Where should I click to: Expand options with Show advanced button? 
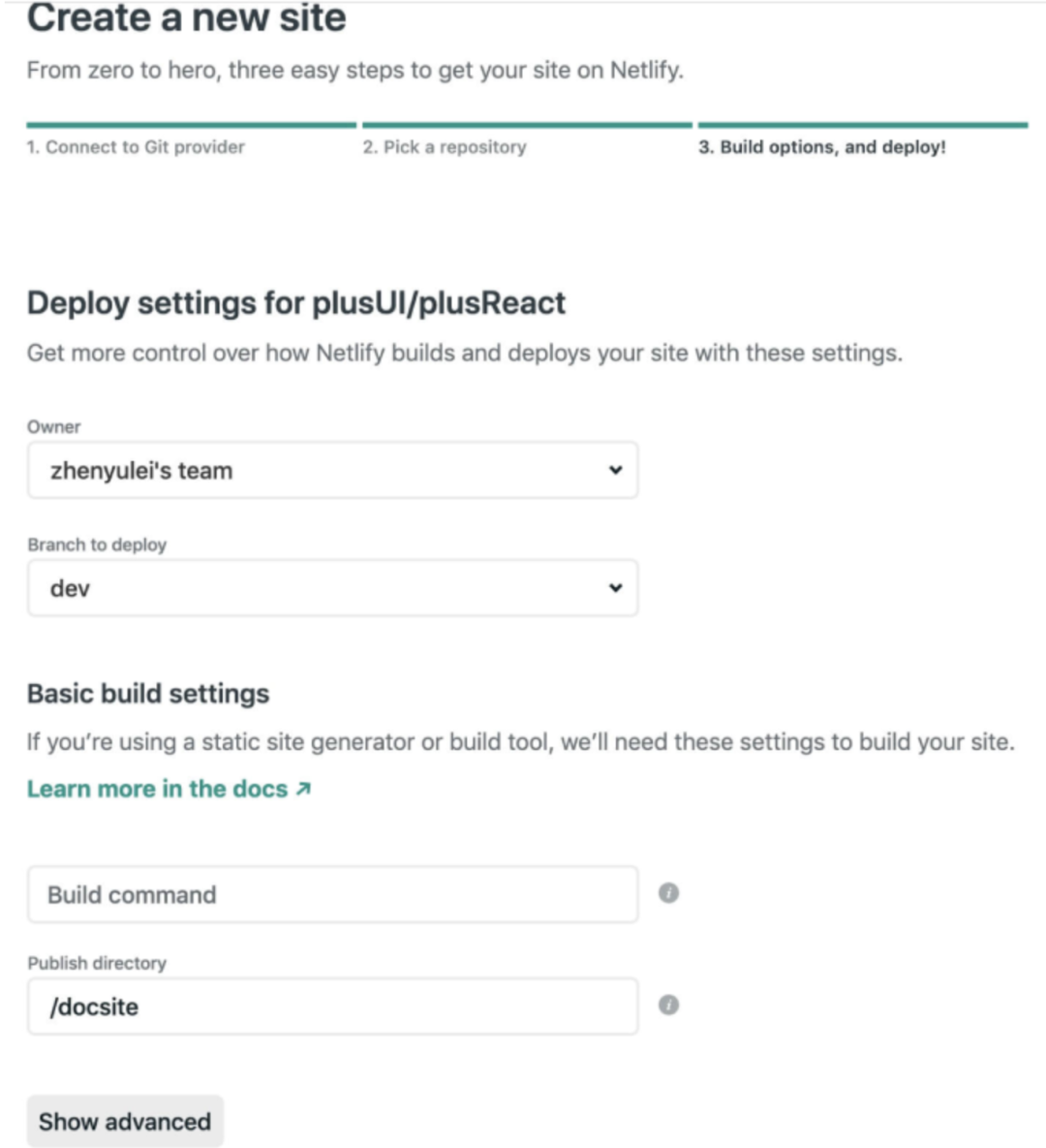[x=125, y=1122]
